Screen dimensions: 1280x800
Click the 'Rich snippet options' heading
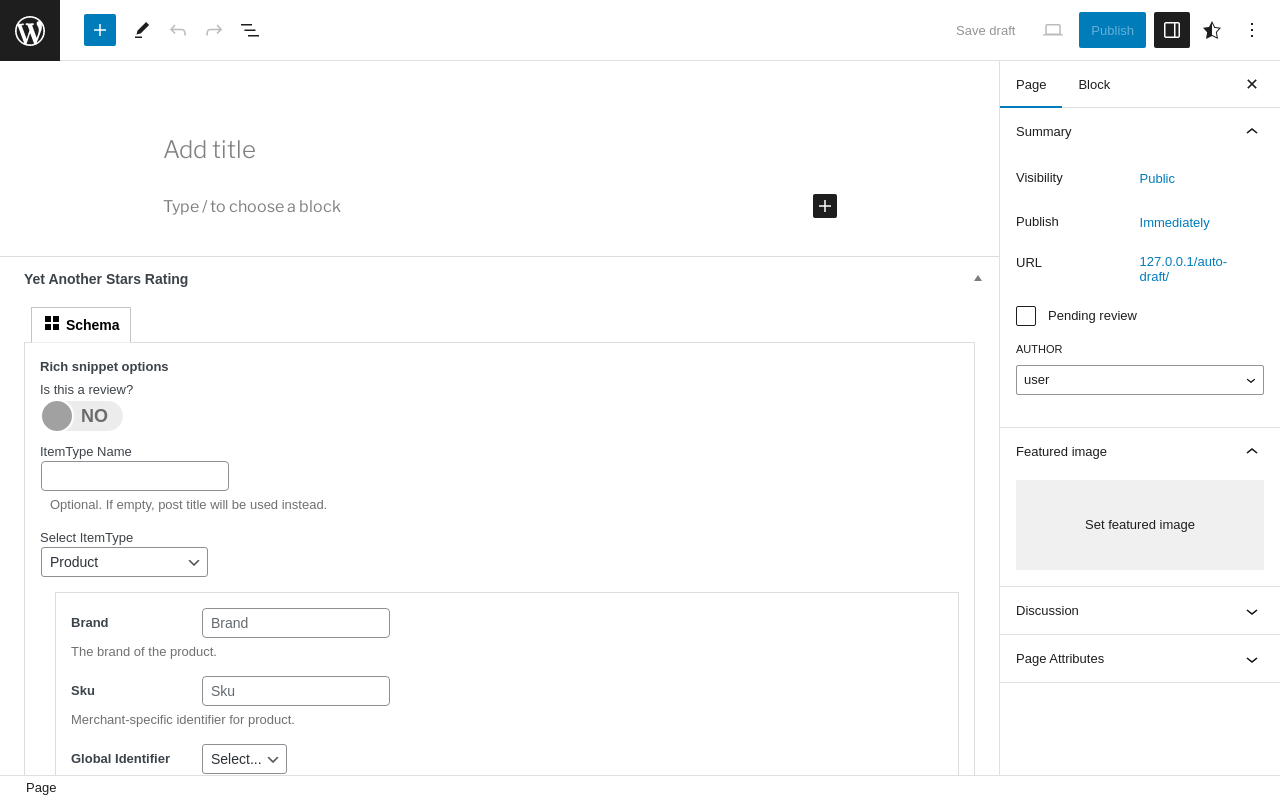(104, 366)
